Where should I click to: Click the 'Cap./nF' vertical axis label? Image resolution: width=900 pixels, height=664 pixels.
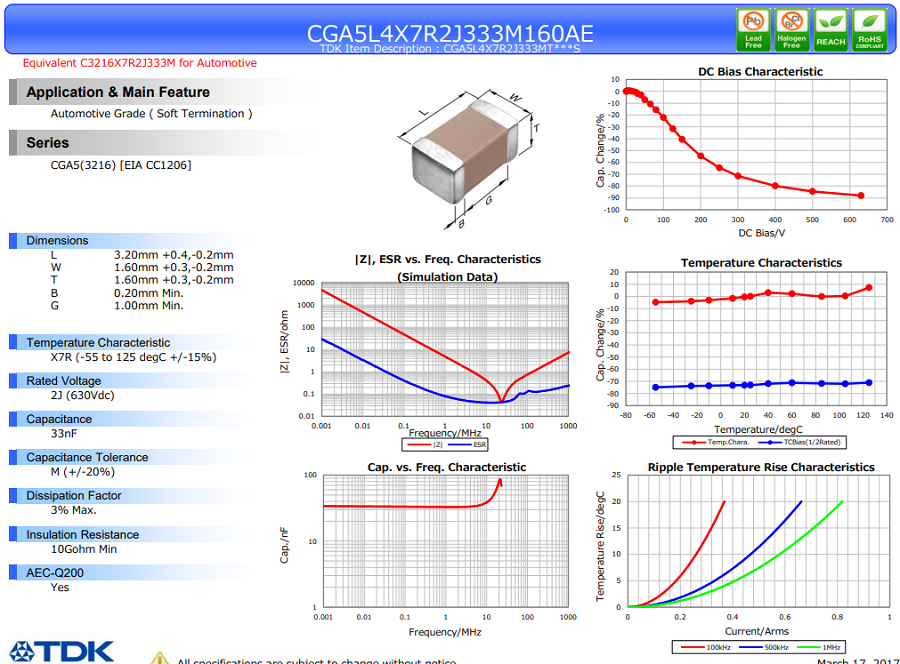point(284,545)
